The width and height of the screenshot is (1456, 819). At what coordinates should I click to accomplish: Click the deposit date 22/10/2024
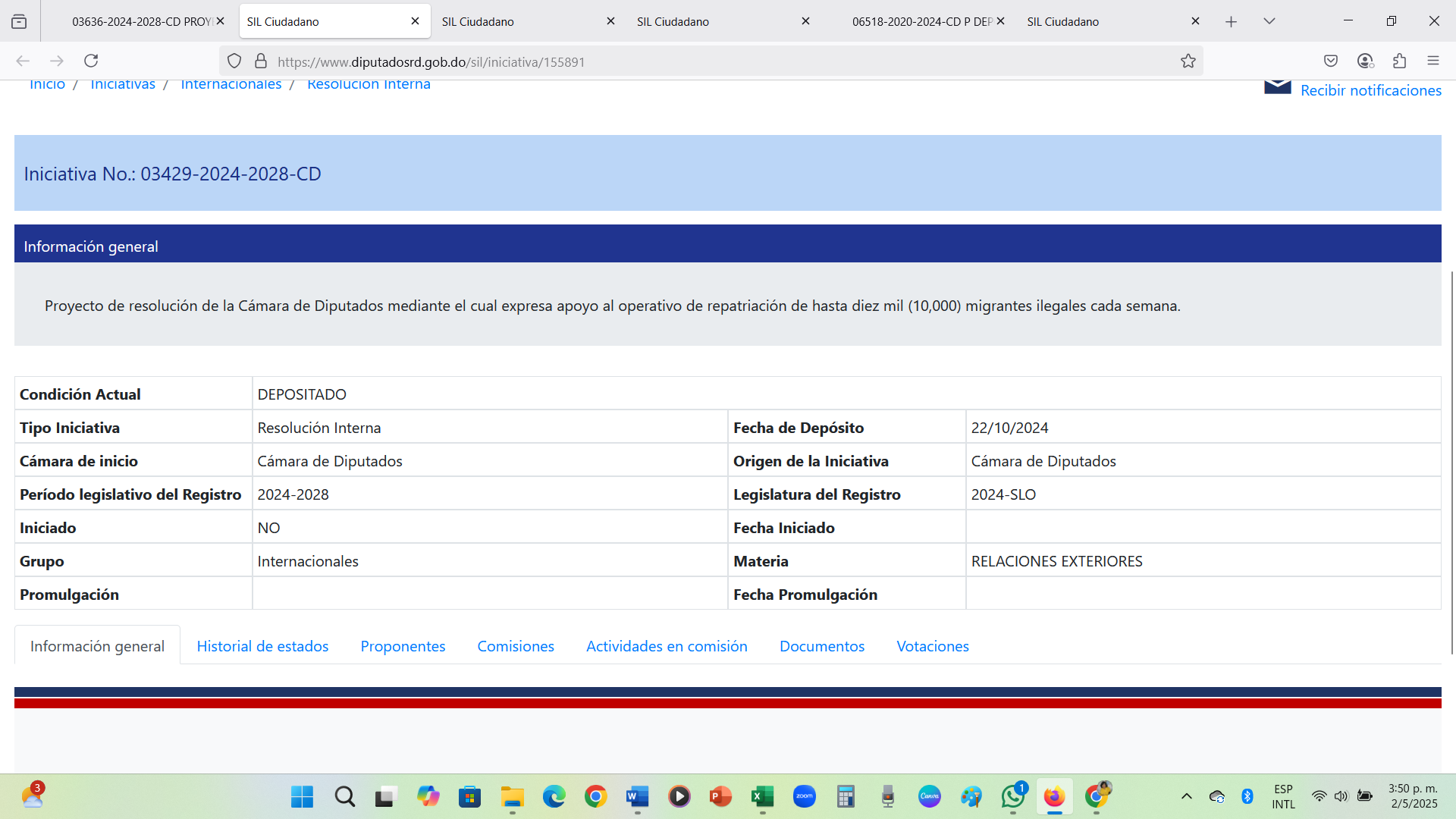coord(1009,428)
